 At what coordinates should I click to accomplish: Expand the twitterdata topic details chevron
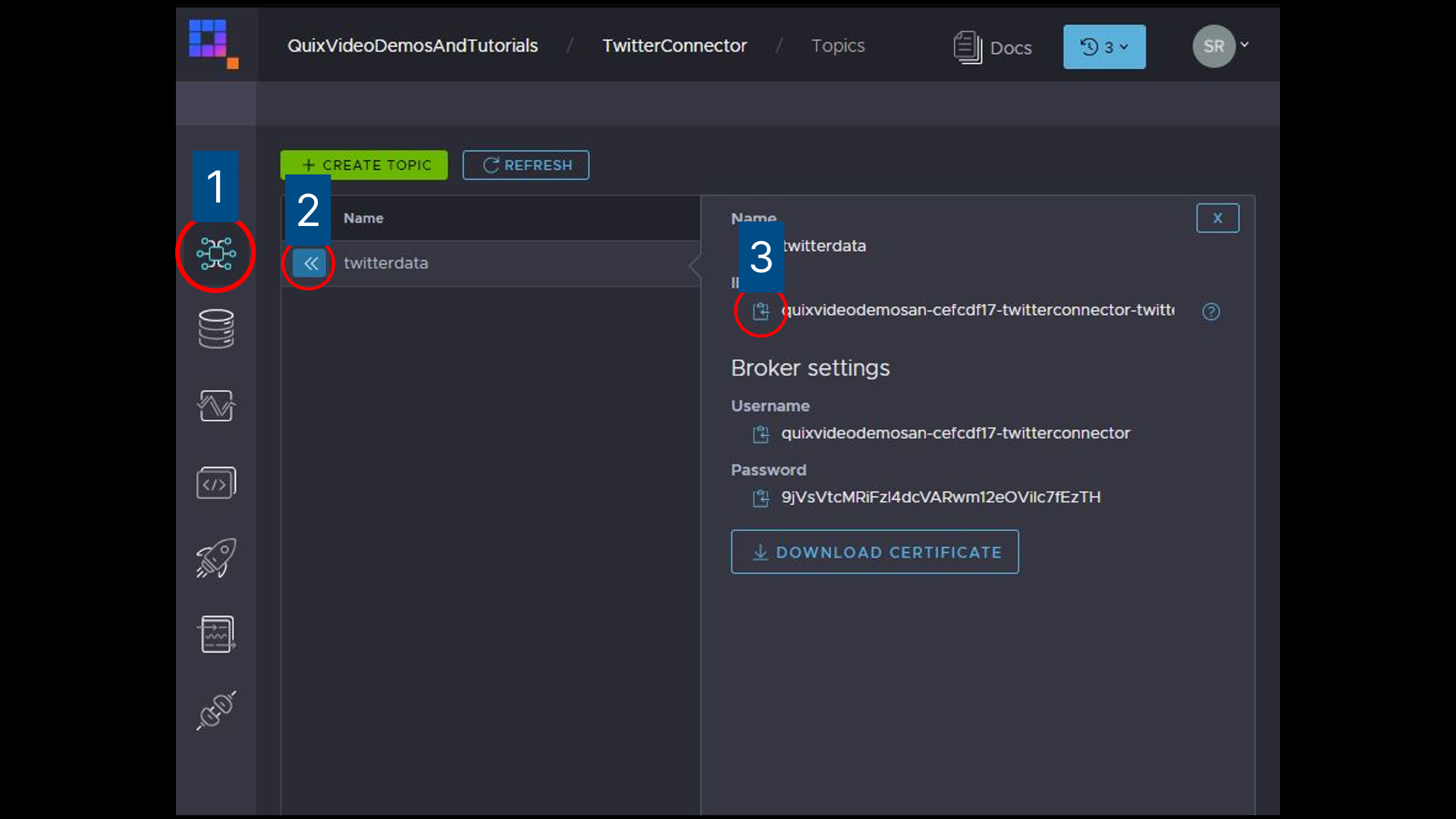click(695, 265)
